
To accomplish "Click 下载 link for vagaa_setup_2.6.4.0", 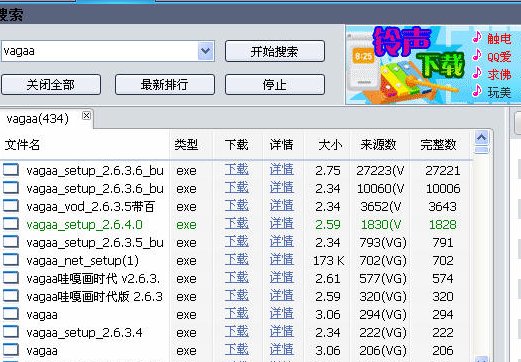I will pos(236,224).
